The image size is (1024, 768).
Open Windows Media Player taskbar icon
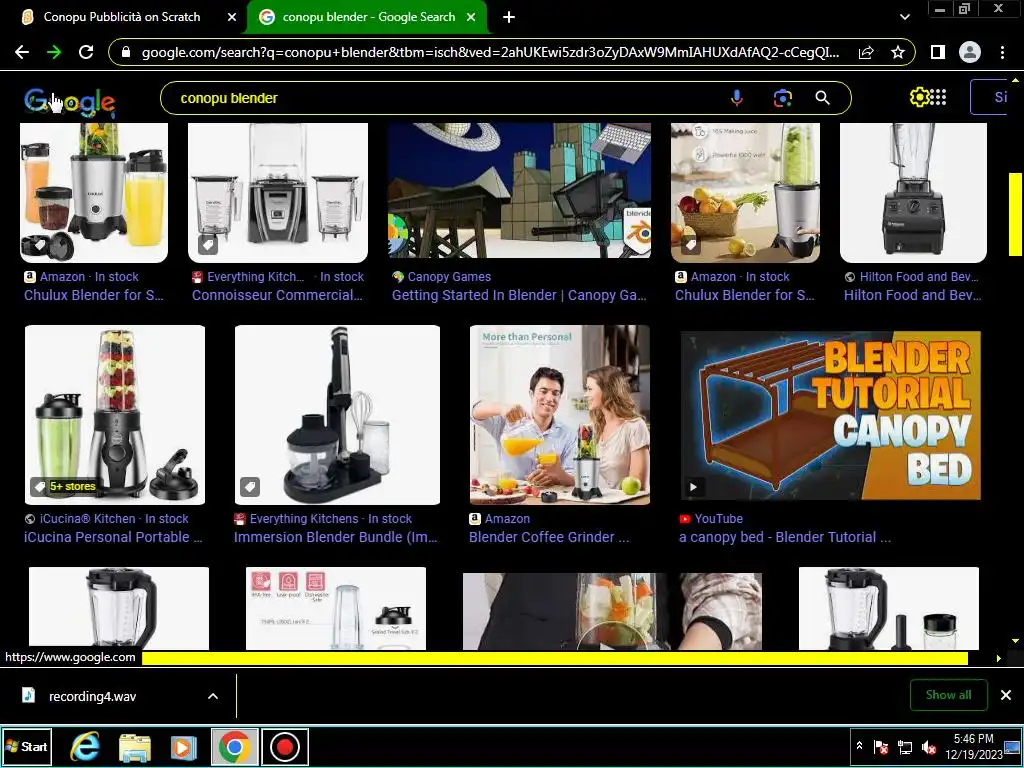point(184,747)
